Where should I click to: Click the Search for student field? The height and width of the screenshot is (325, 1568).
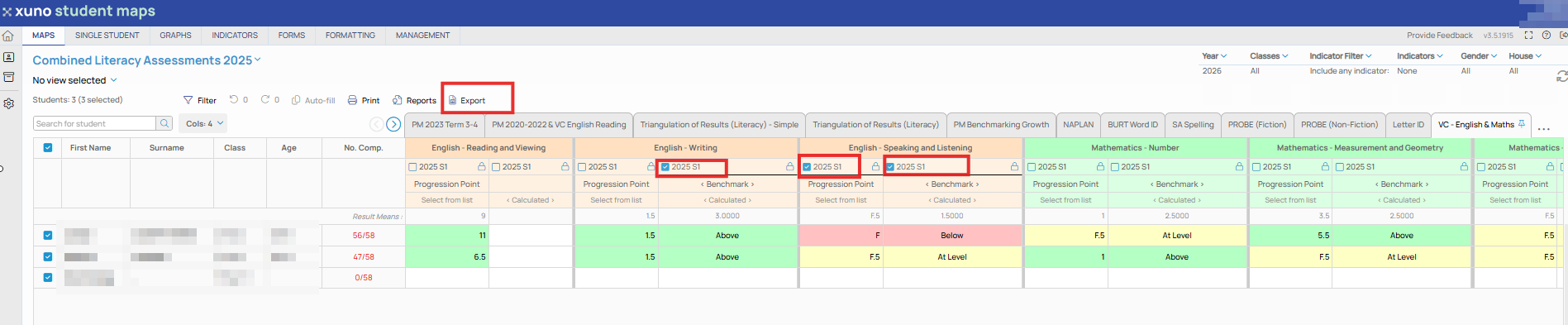pyautogui.click(x=95, y=123)
